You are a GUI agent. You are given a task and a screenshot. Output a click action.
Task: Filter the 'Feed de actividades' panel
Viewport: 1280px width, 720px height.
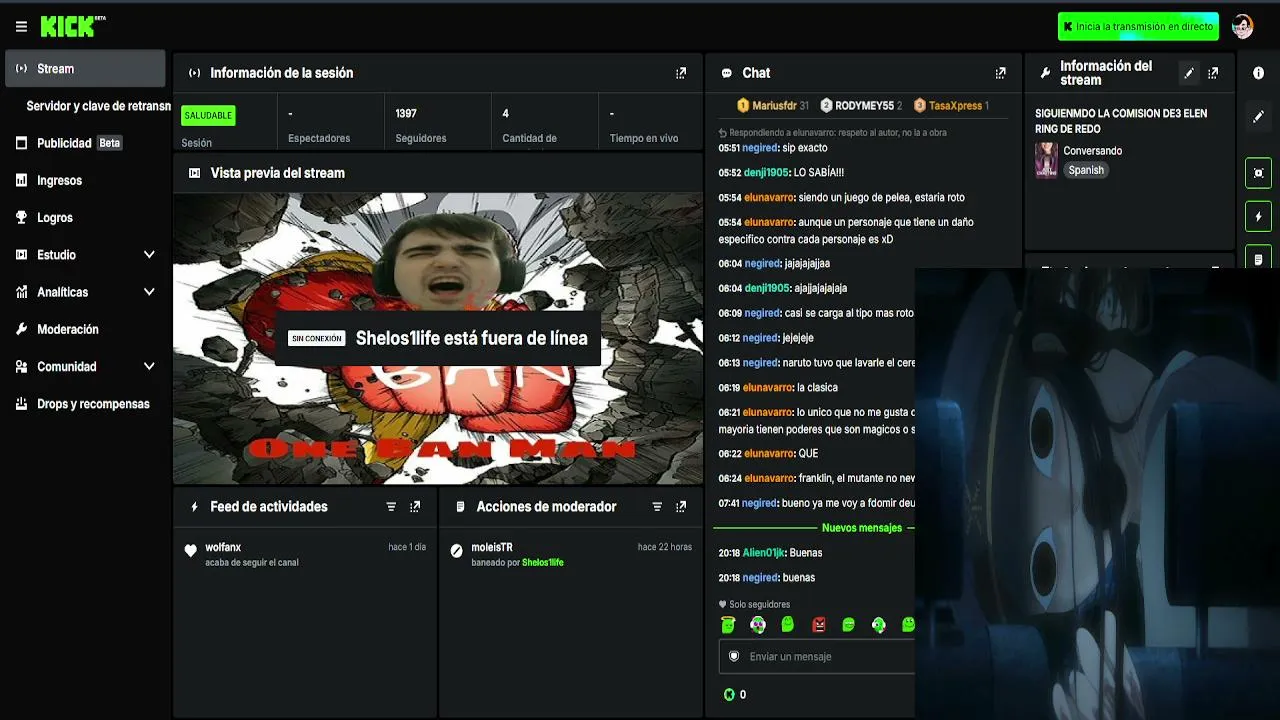tap(391, 507)
